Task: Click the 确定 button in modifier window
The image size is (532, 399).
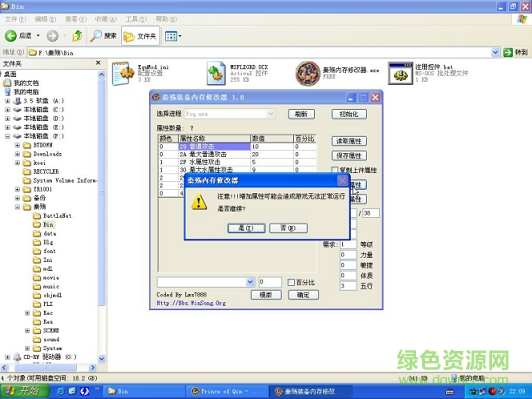Action: coord(303,295)
